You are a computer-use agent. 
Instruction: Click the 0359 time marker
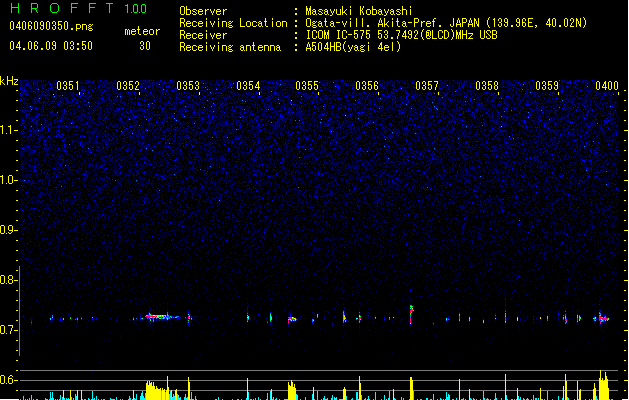pyautogui.click(x=547, y=86)
